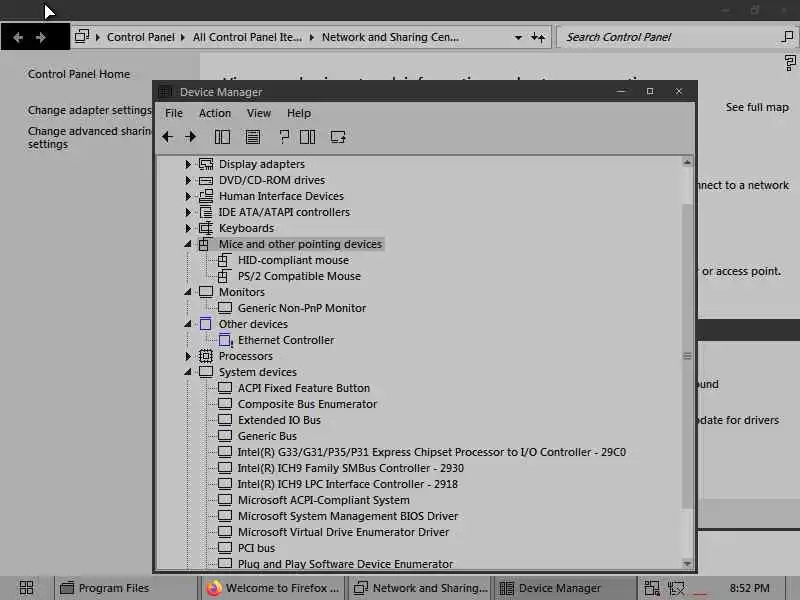Open the File menu in Device Manager
The width and height of the screenshot is (800, 600).
pos(174,113)
